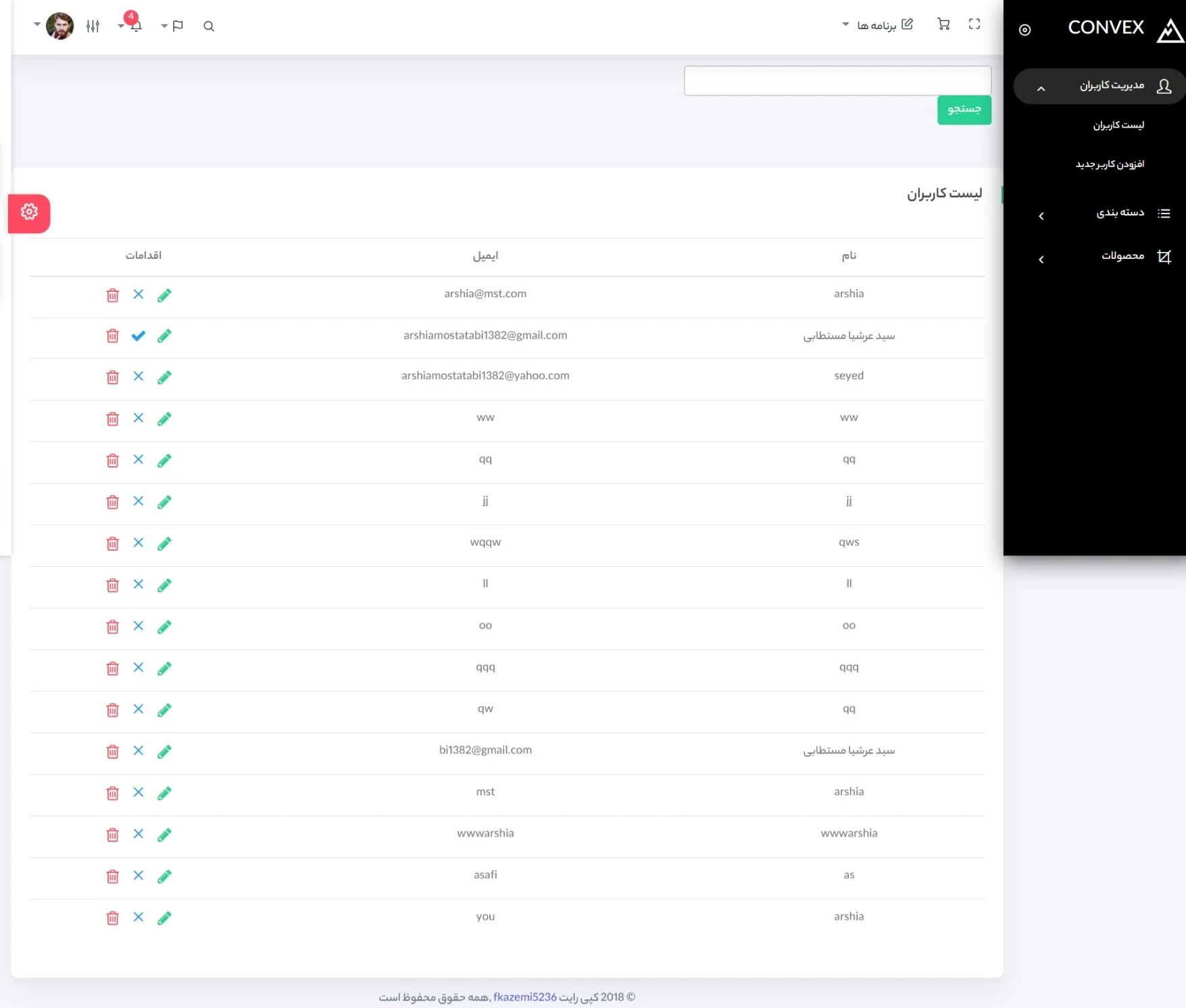Toggle the X status for user seyed

click(139, 376)
